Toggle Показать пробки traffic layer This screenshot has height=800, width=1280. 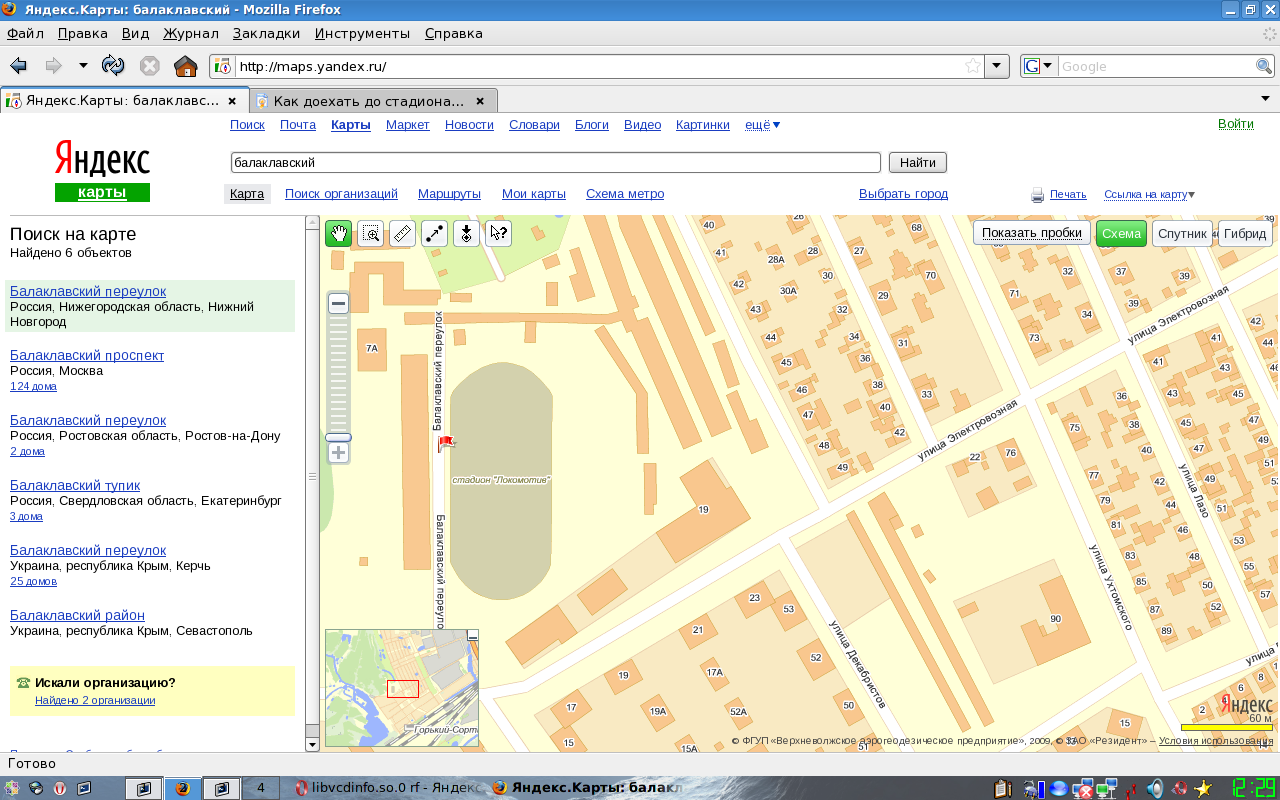point(1032,234)
